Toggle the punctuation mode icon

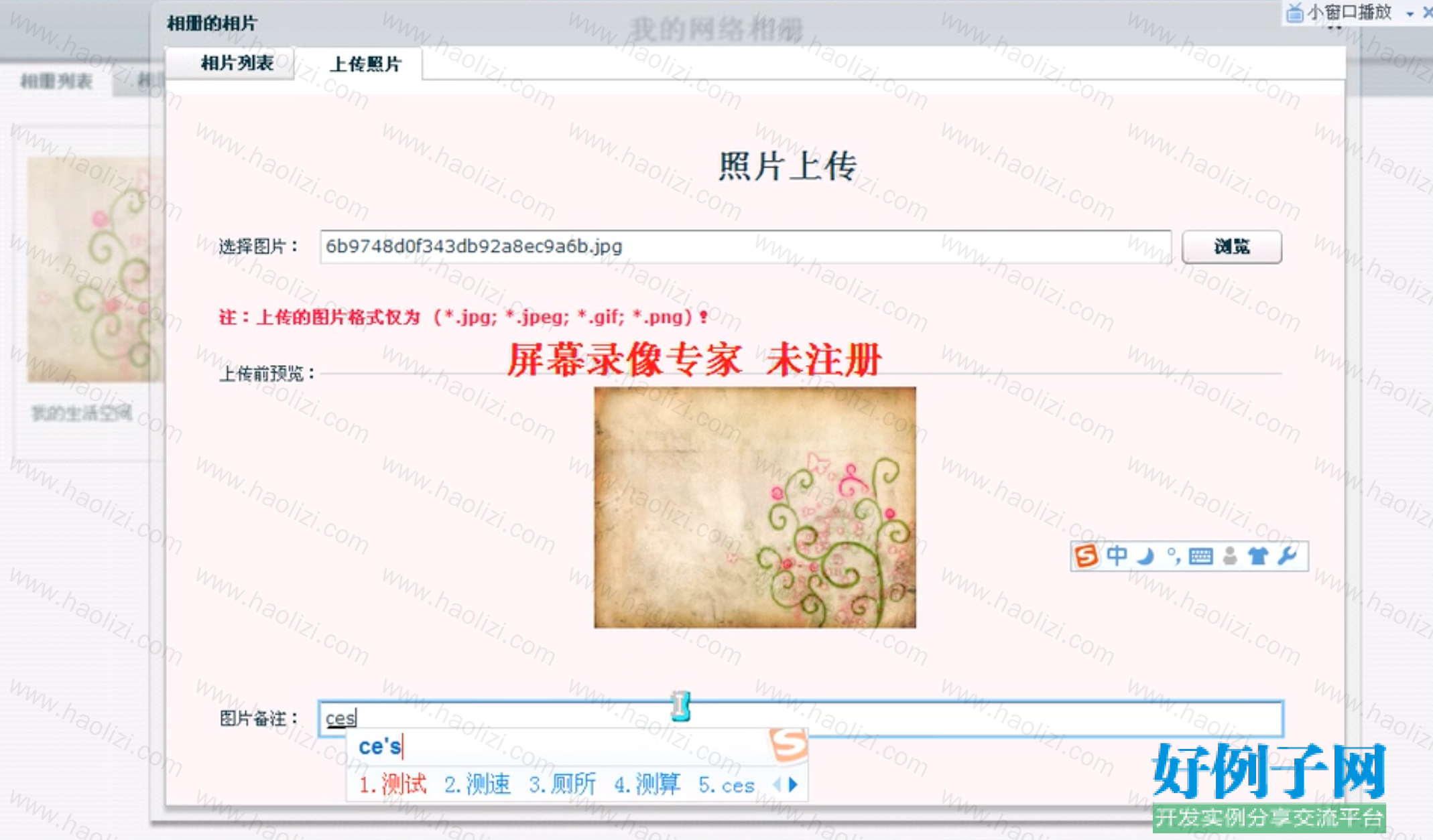point(1173,556)
